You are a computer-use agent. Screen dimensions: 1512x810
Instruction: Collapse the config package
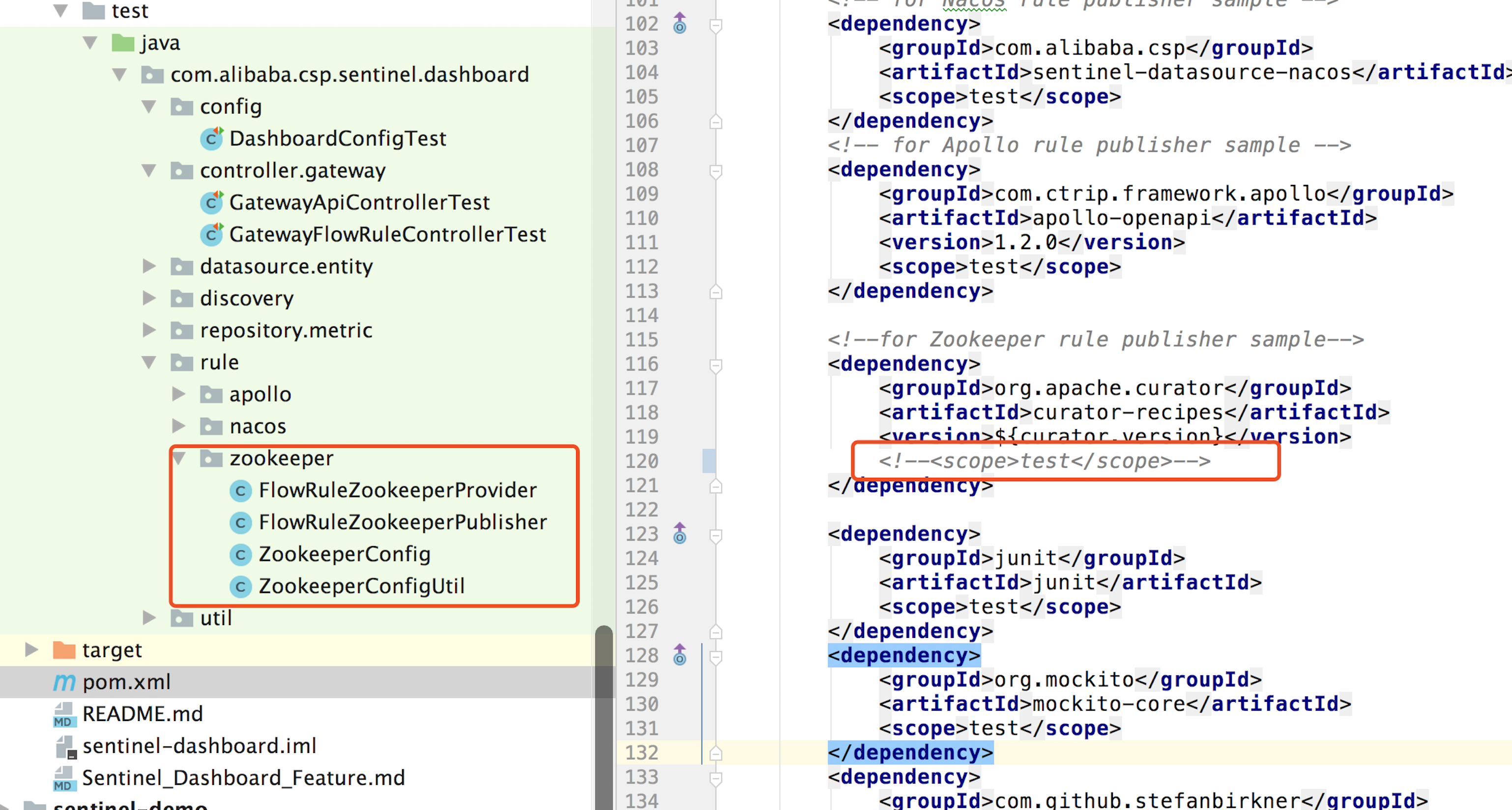click(149, 107)
